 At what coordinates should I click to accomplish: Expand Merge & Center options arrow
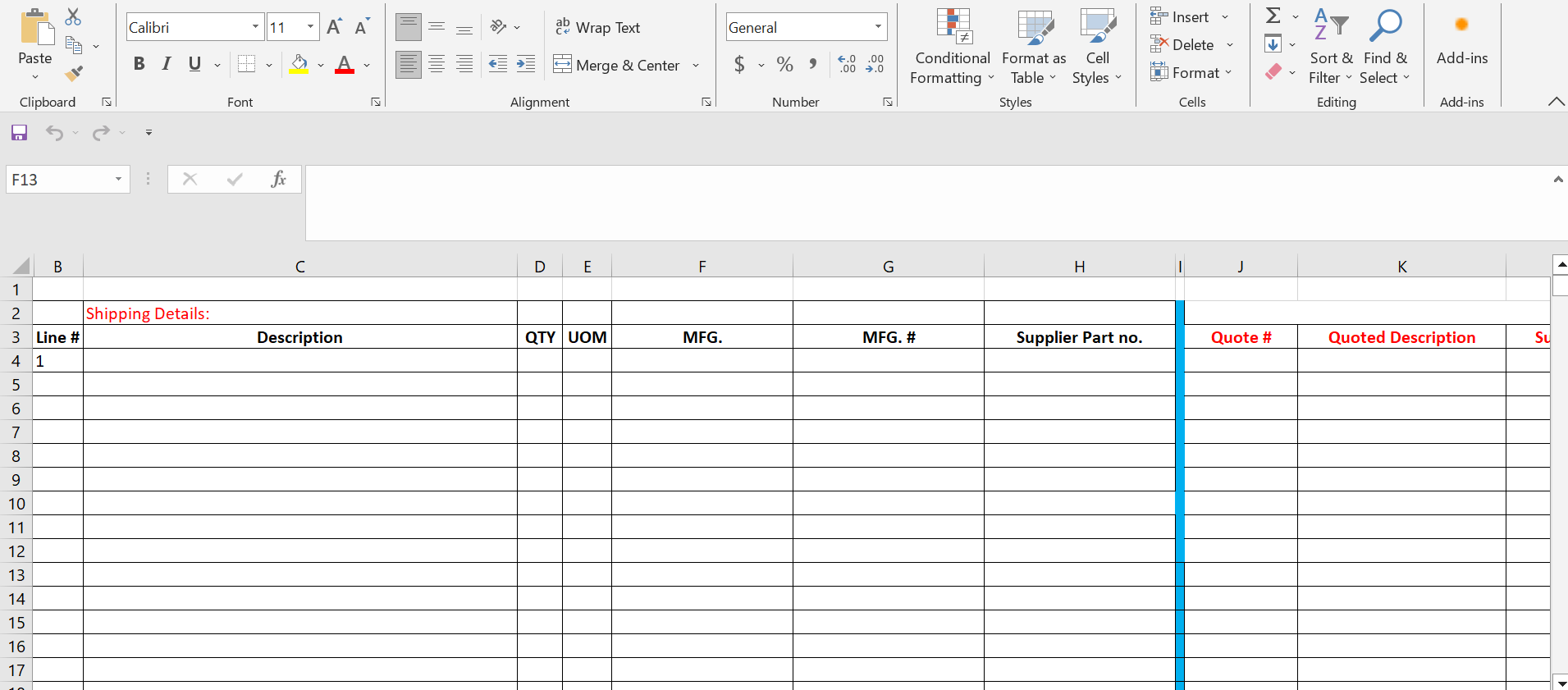[696, 65]
